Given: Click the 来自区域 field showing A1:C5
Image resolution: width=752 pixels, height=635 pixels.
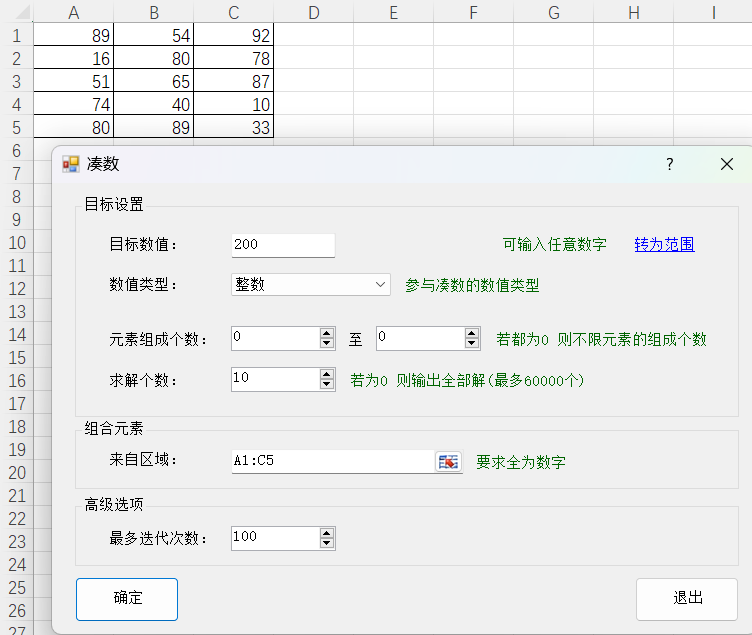Looking at the screenshot, I should point(333,461).
